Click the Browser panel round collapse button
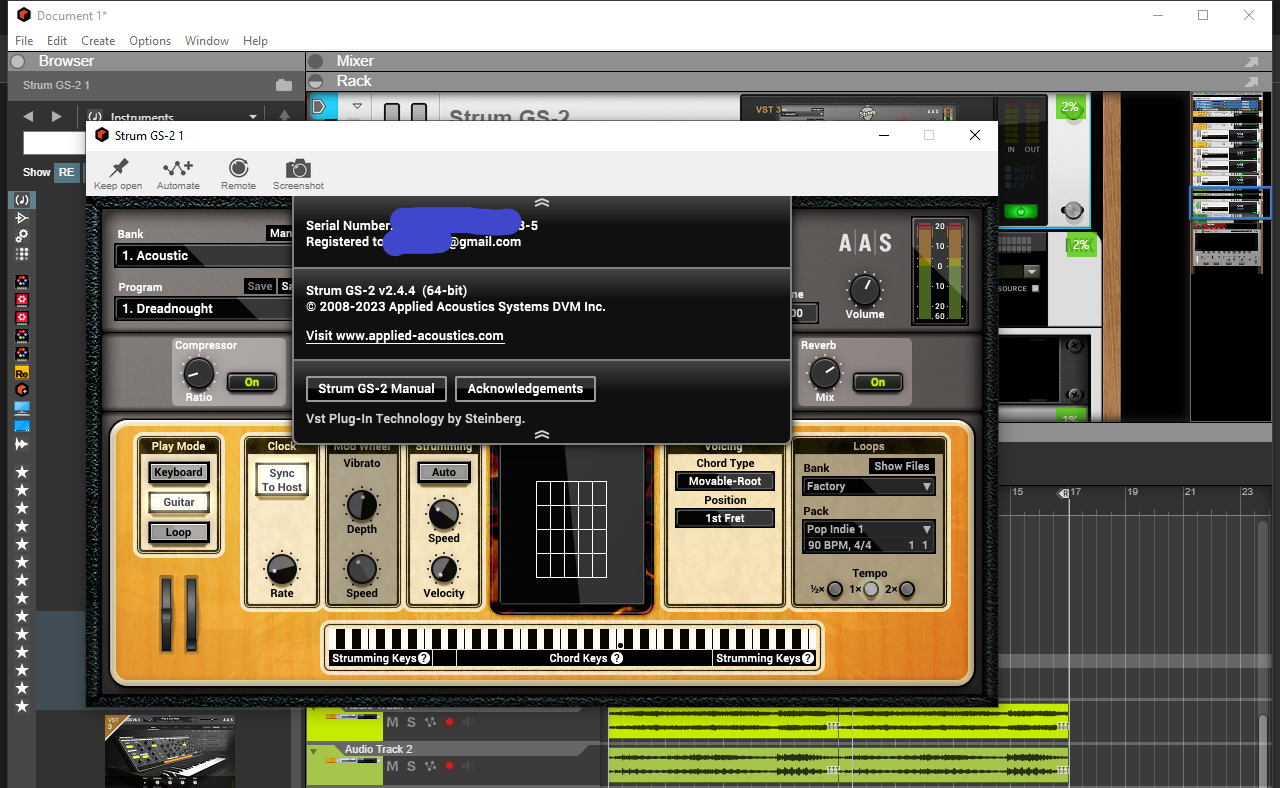Screen dimensions: 1280x788 point(17,61)
